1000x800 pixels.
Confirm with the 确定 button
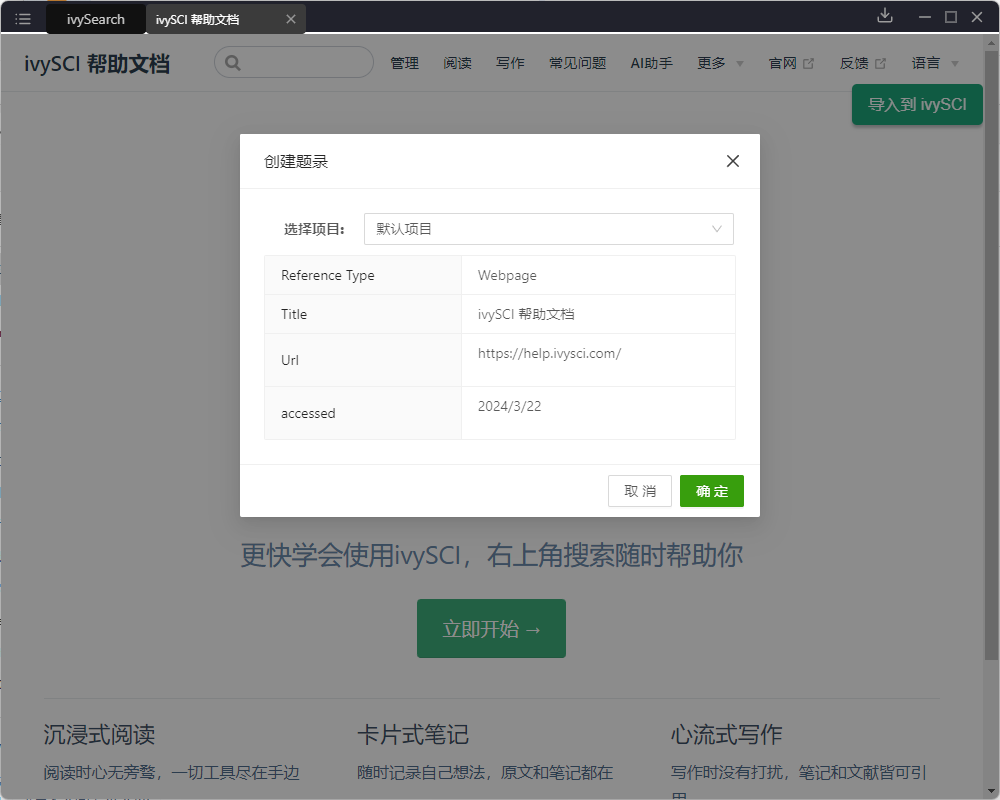[x=712, y=491]
